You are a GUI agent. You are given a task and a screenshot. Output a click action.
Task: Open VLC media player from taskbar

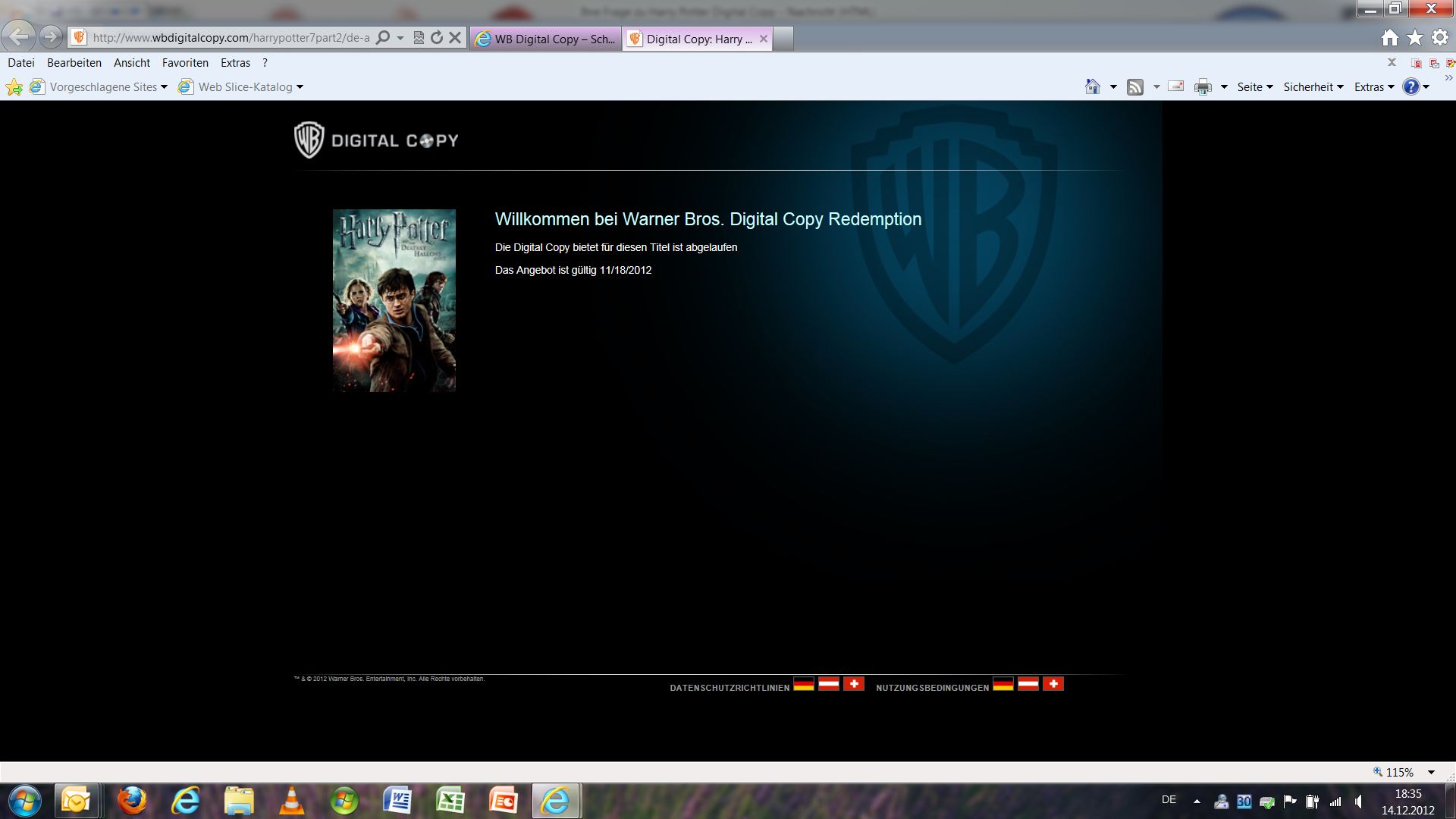[x=291, y=801]
